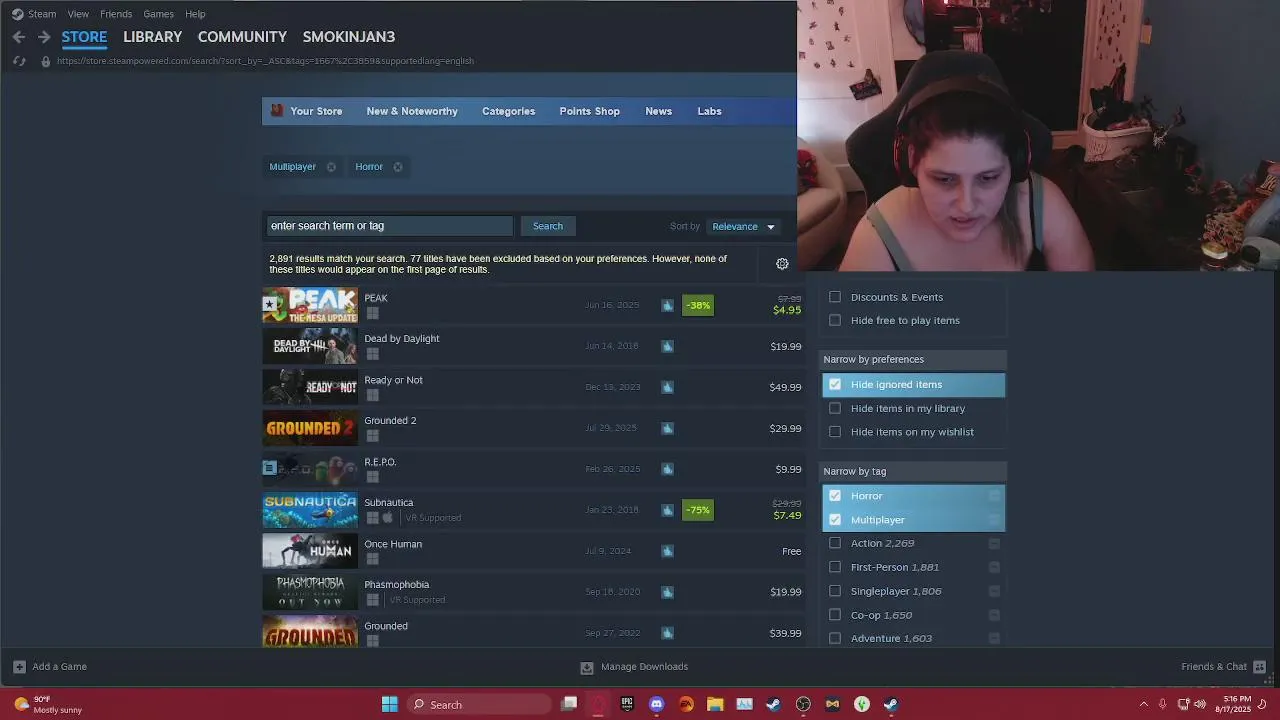Open File Explorer from the taskbar

click(715, 704)
